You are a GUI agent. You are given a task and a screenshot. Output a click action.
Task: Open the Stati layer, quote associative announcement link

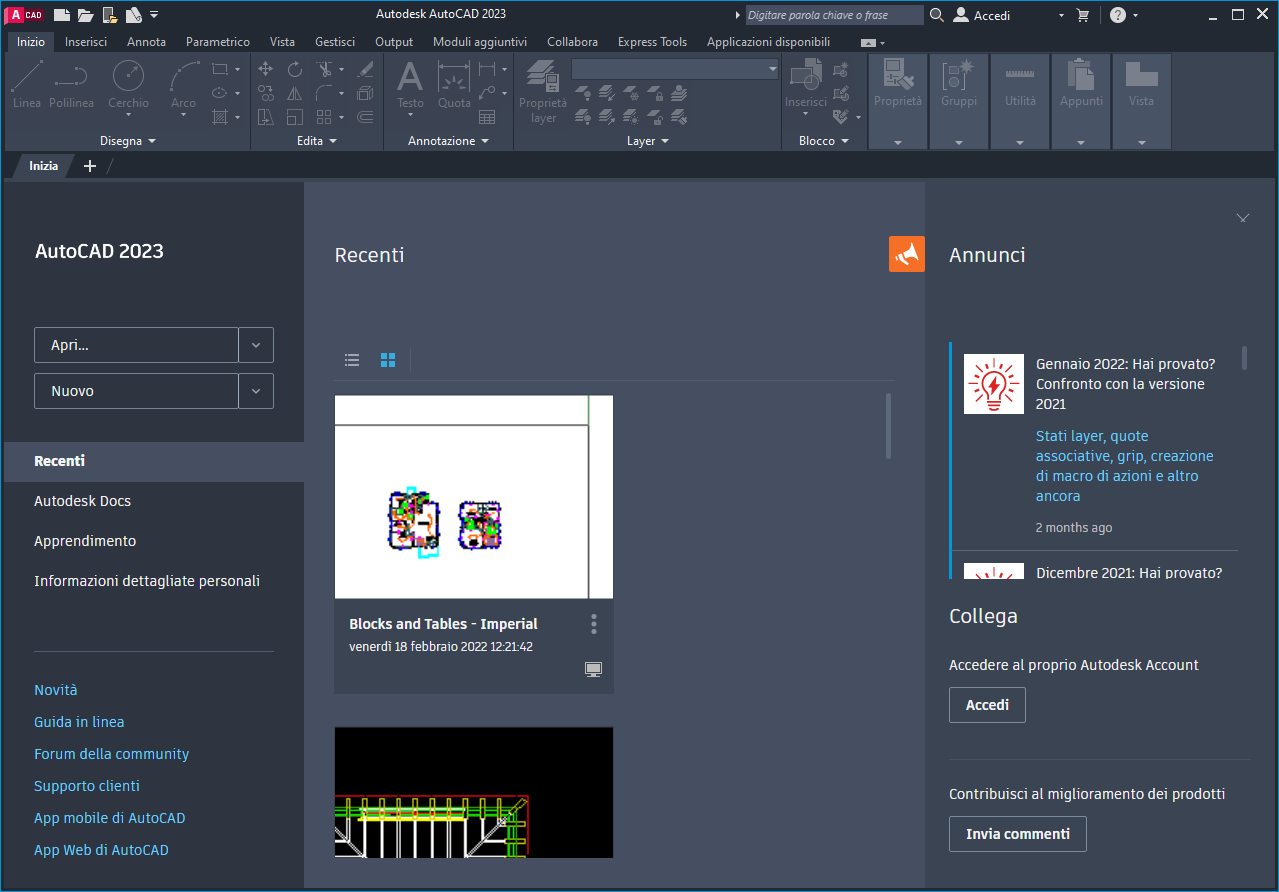[x=1125, y=466]
